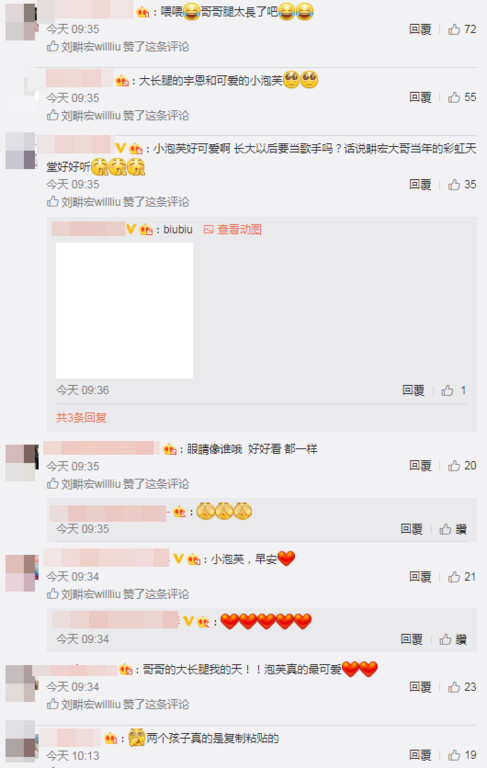Like the comment with 23 likes
The image size is (487, 768).
462,687
